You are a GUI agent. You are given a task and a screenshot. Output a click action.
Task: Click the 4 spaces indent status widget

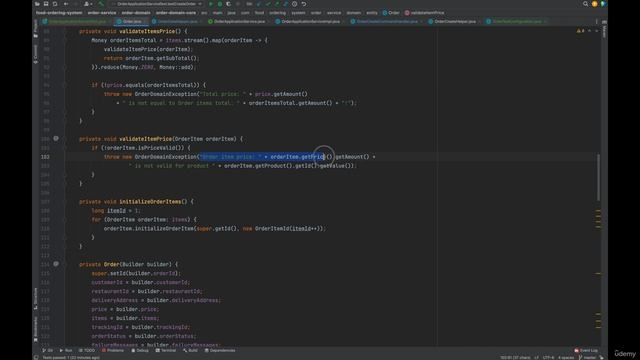[566, 358]
